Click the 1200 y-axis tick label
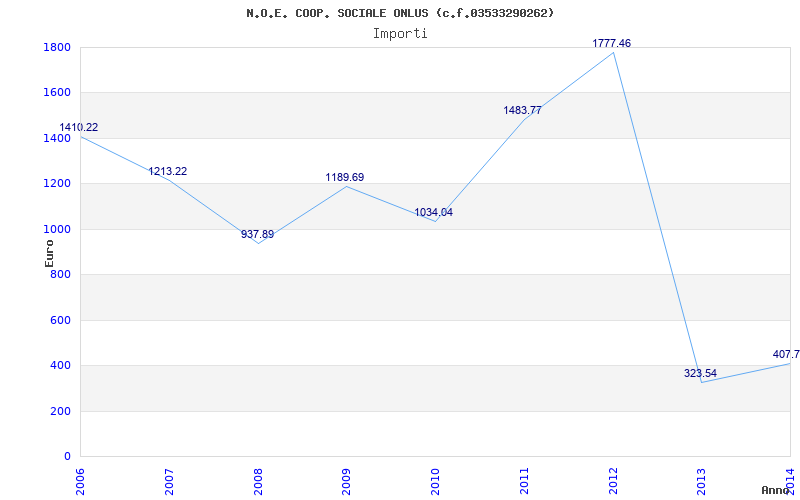Viewport: 800px width, 500px height. pyautogui.click(x=58, y=184)
